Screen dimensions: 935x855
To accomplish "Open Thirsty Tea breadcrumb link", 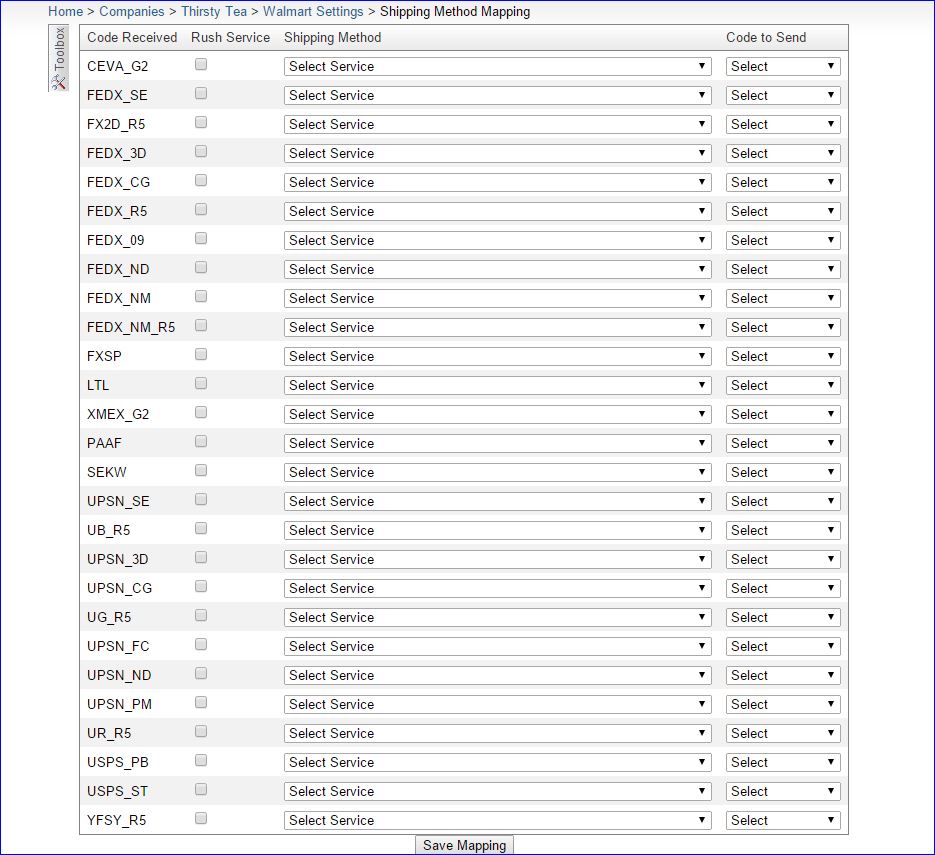I will tap(214, 11).
